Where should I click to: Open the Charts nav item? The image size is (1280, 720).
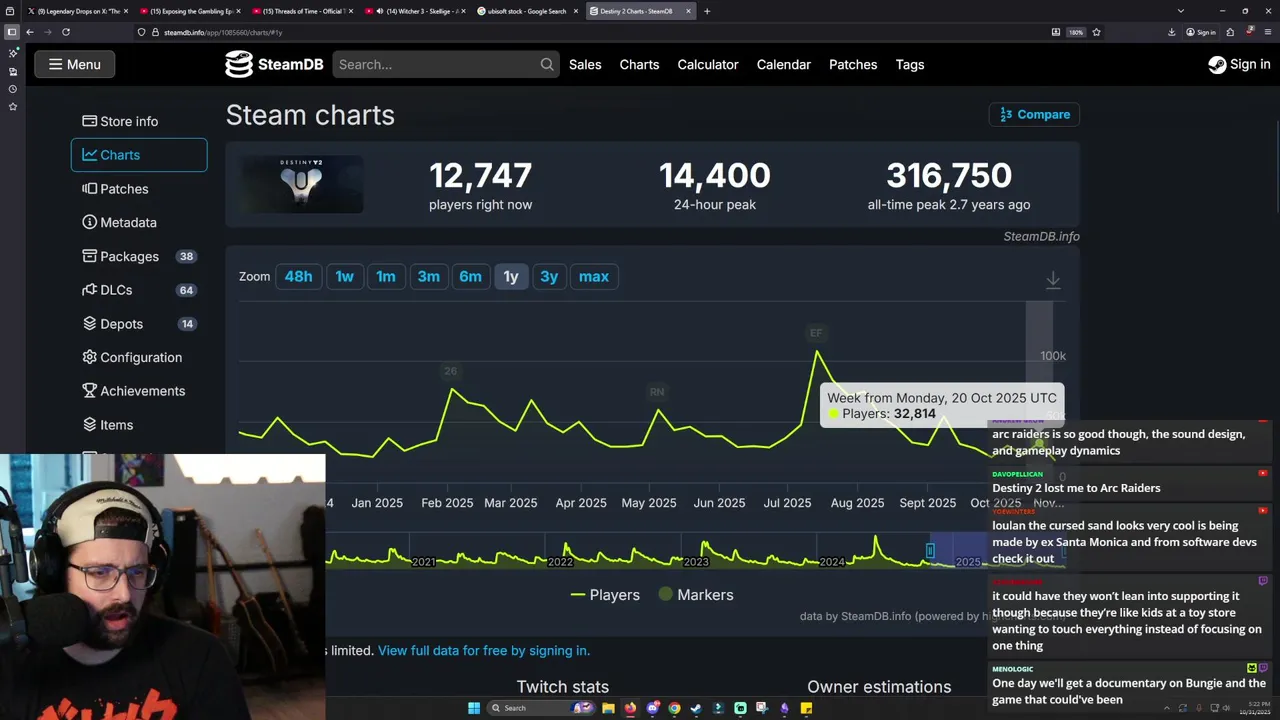click(639, 64)
